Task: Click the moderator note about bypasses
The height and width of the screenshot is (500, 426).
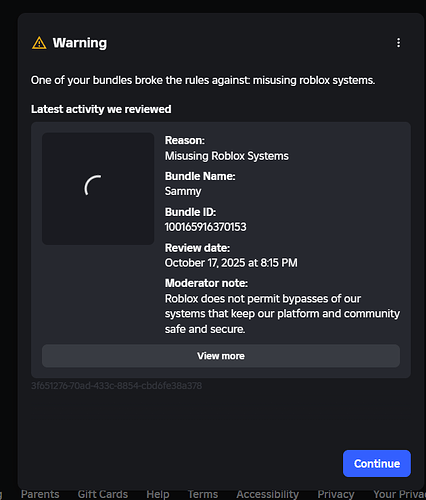Action: coord(282,314)
